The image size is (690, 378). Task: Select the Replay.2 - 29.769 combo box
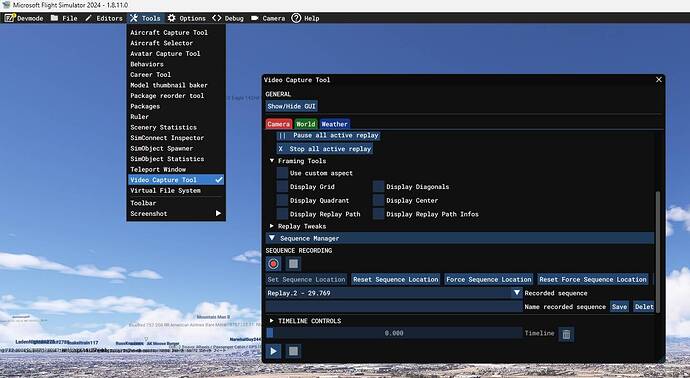pyautogui.click(x=394, y=293)
